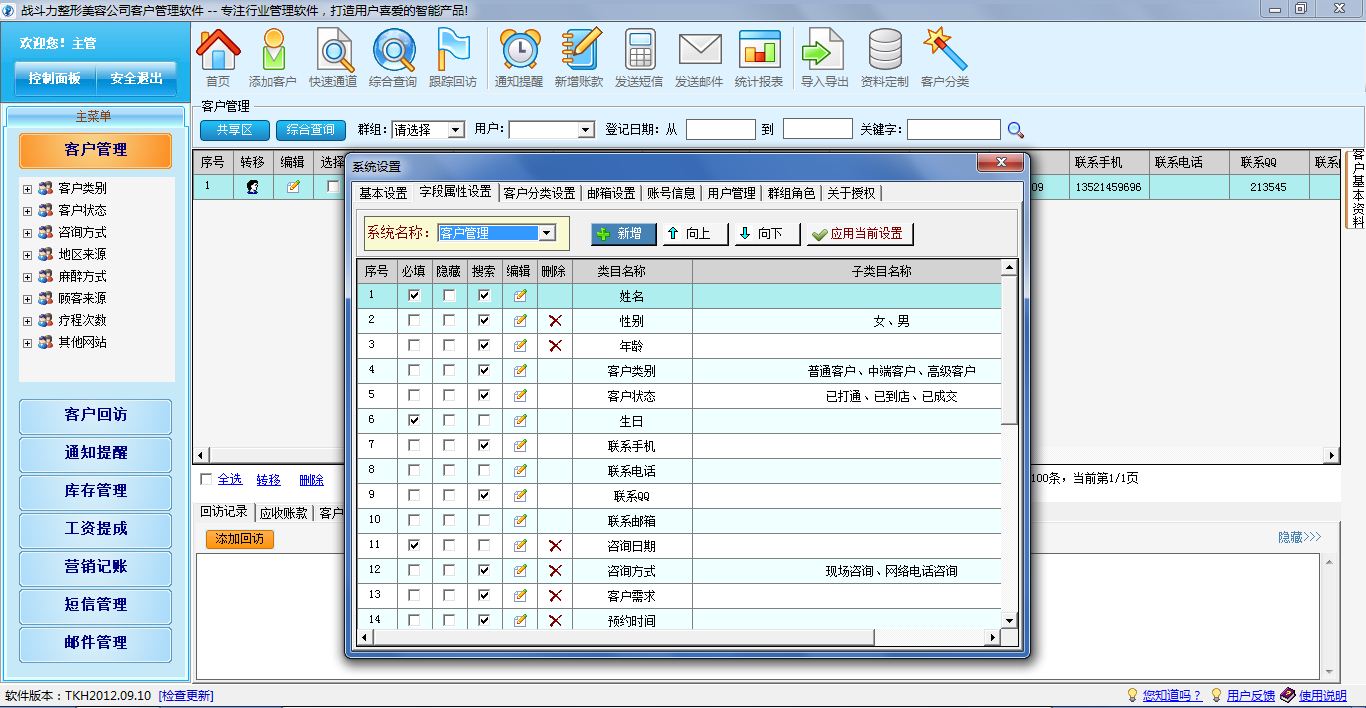Switch to the 邮箱设置 tab
Viewport: 1366px width, 708px height.
click(x=611, y=193)
